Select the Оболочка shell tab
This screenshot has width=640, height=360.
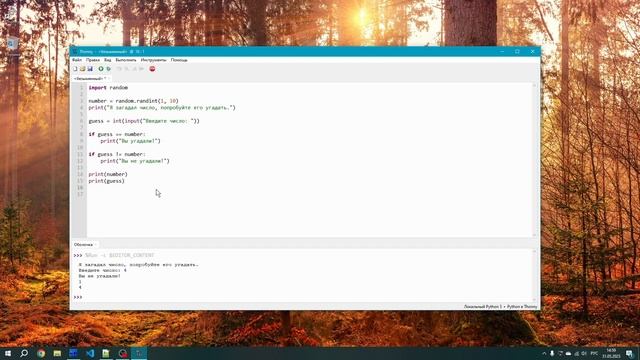click(x=84, y=244)
